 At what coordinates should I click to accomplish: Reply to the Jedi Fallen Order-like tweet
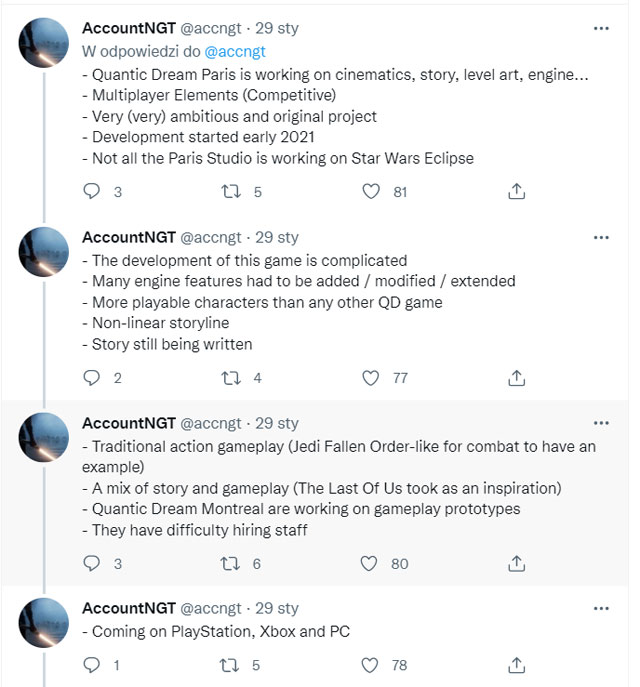pos(92,563)
